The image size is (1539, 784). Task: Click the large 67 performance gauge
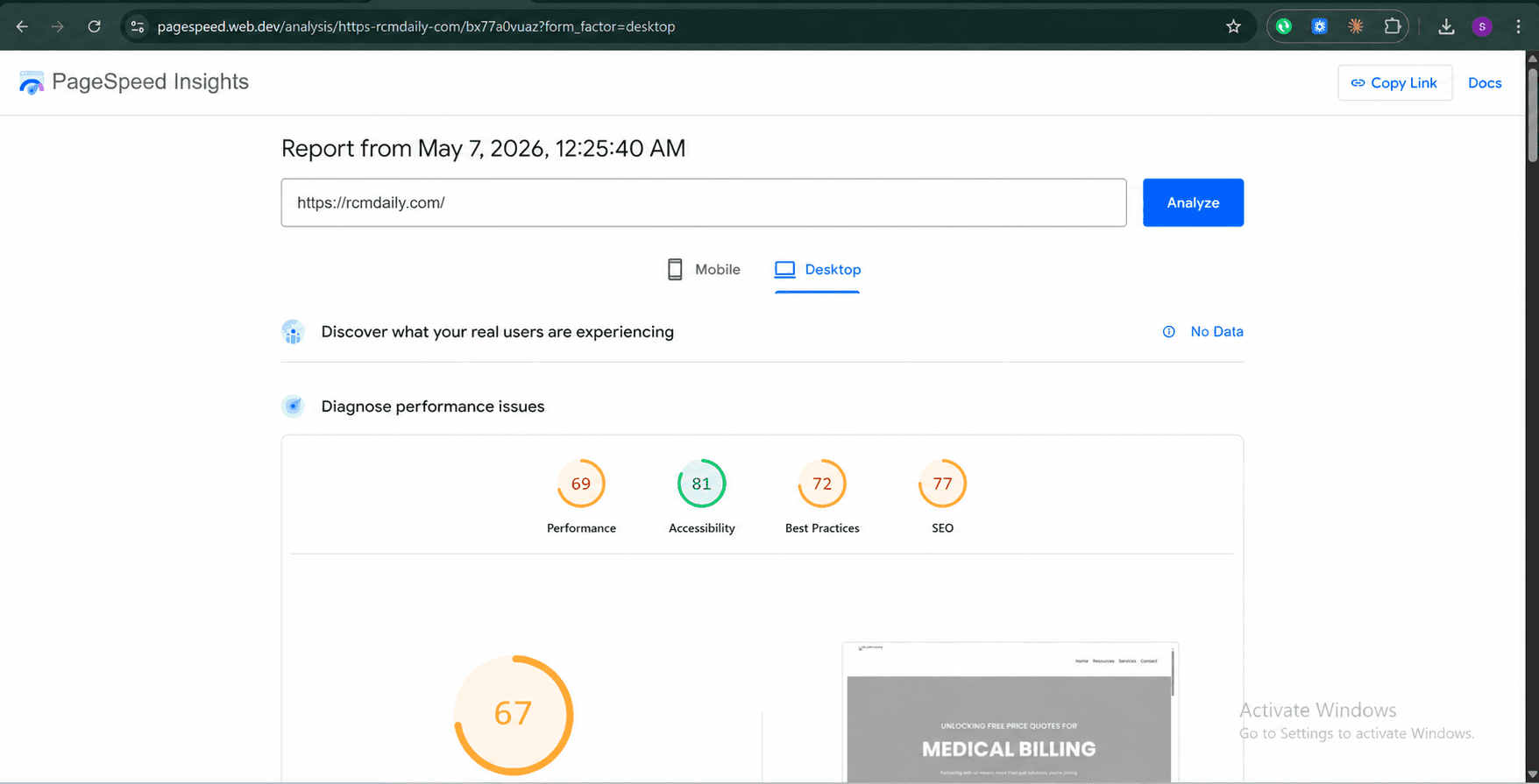pos(514,715)
